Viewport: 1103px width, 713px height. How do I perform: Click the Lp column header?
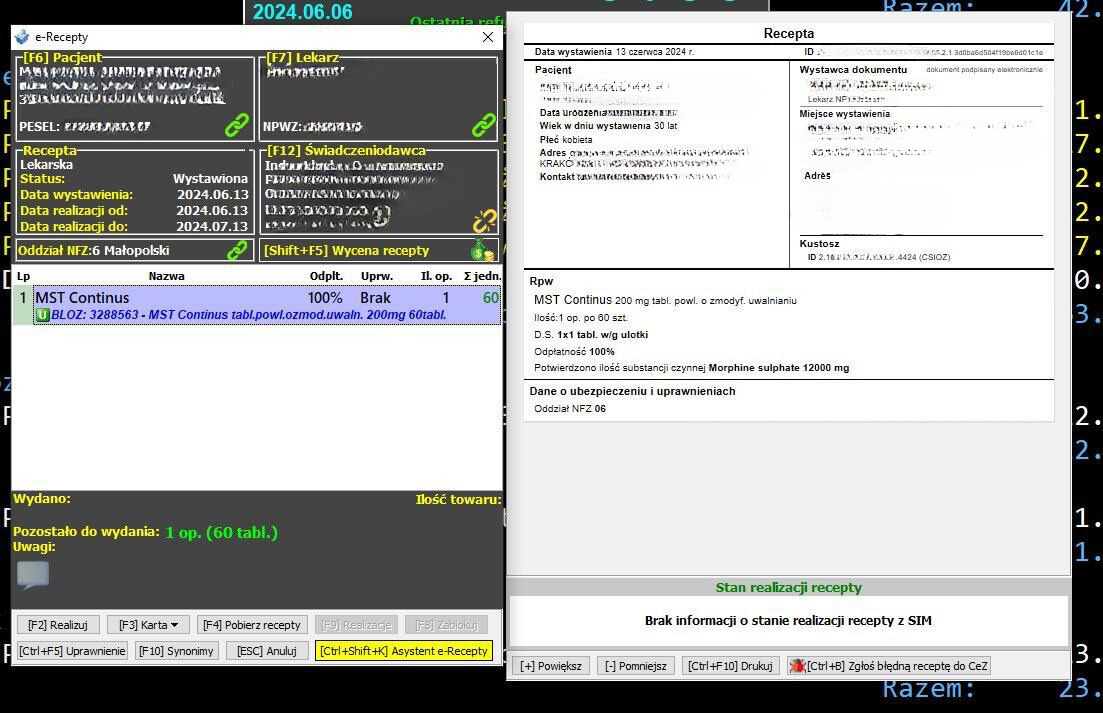pyautogui.click(x=23, y=276)
